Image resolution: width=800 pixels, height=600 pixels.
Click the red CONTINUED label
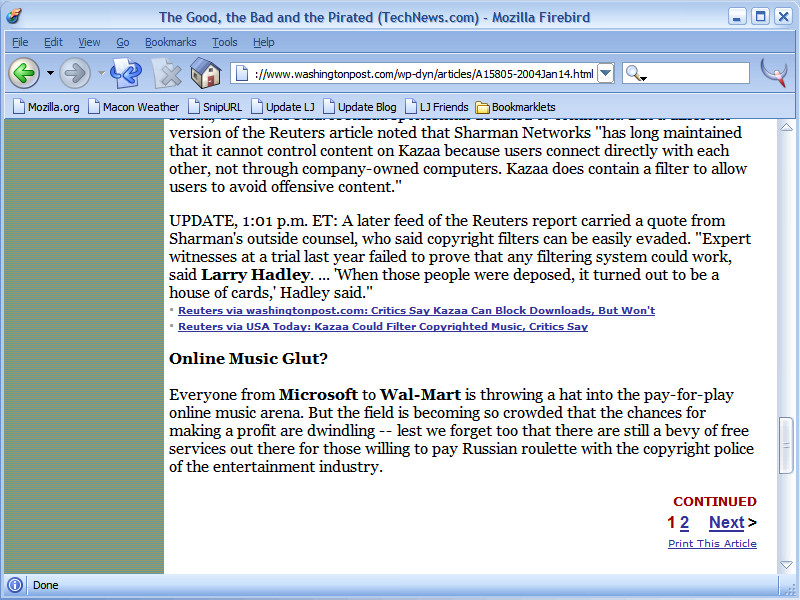point(715,502)
